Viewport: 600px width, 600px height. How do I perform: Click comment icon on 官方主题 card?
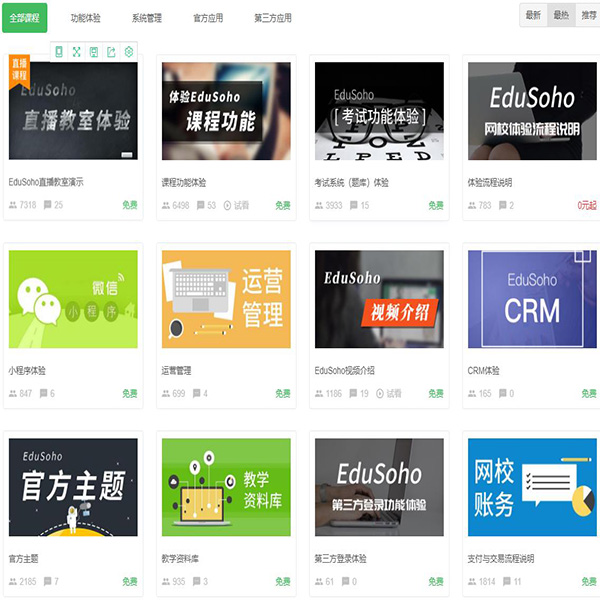click(47, 582)
